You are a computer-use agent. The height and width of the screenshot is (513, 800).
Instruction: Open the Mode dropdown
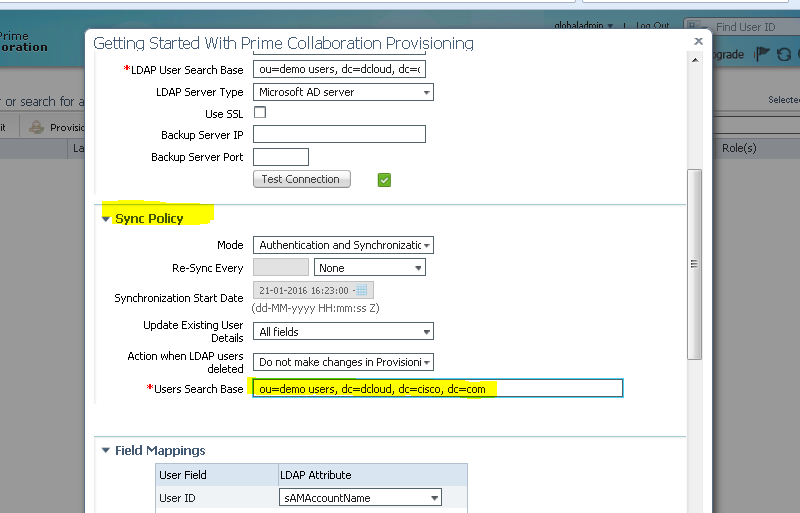(343, 245)
